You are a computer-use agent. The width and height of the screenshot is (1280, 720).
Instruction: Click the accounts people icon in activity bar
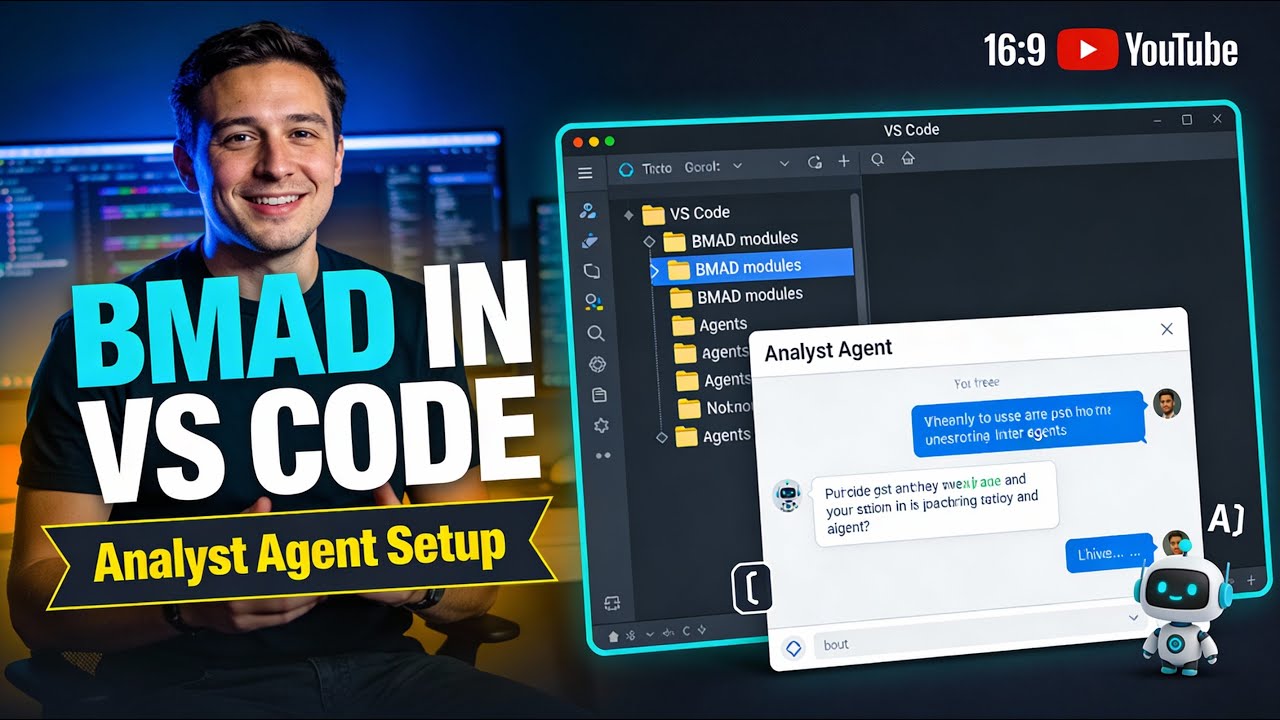click(x=589, y=210)
